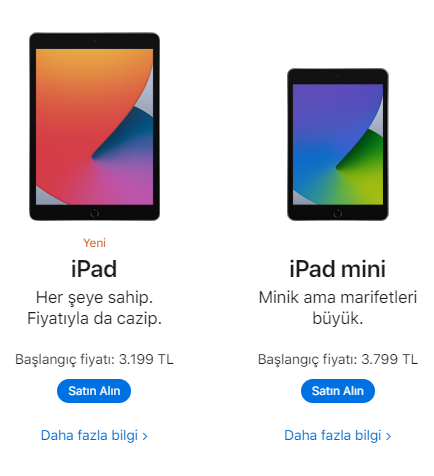Open the iPad mini's purple-green wallpaper screen image
The height and width of the screenshot is (476, 434).
(x=338, y=144)
